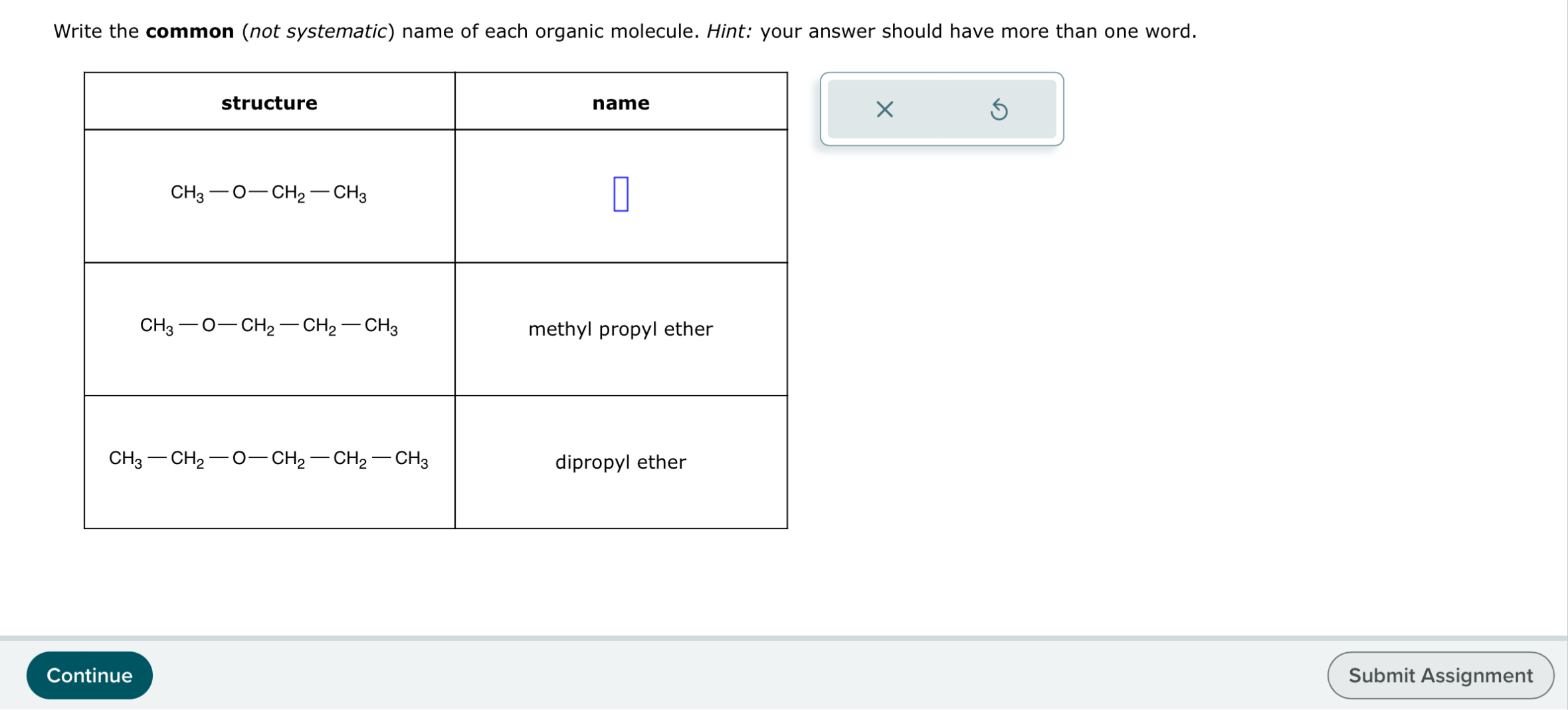Select the dipropyl ether answer cell
The width and height of the screenshot is (1568, 710).
[x=620, y=462]
